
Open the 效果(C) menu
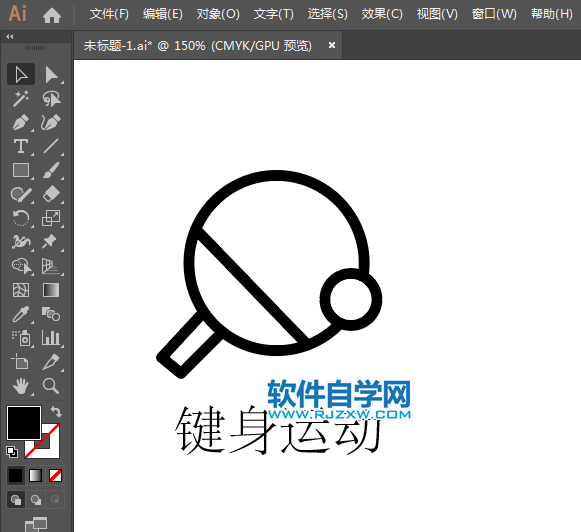[382, 14]
